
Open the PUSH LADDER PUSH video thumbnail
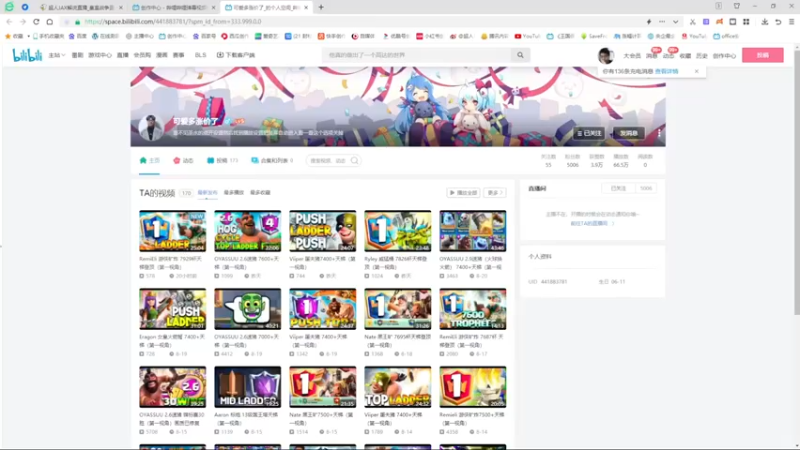(x=322, y=231)
